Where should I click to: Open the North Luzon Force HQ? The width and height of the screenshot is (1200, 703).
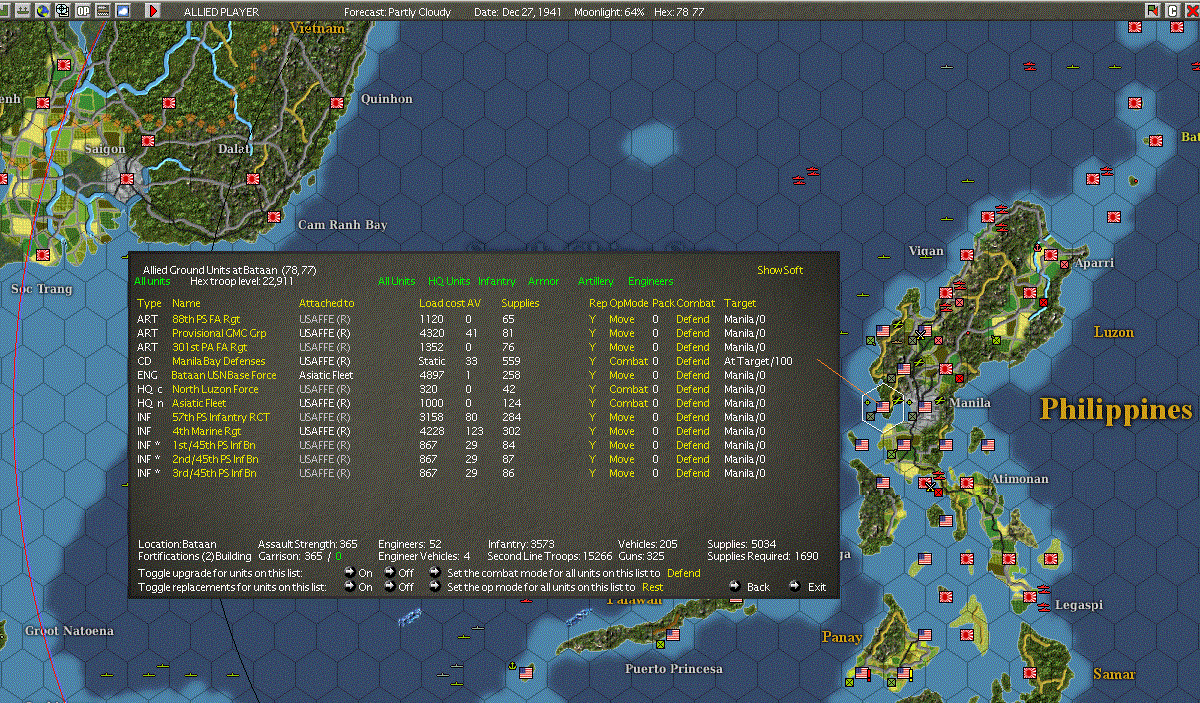(x=214, y=389)
